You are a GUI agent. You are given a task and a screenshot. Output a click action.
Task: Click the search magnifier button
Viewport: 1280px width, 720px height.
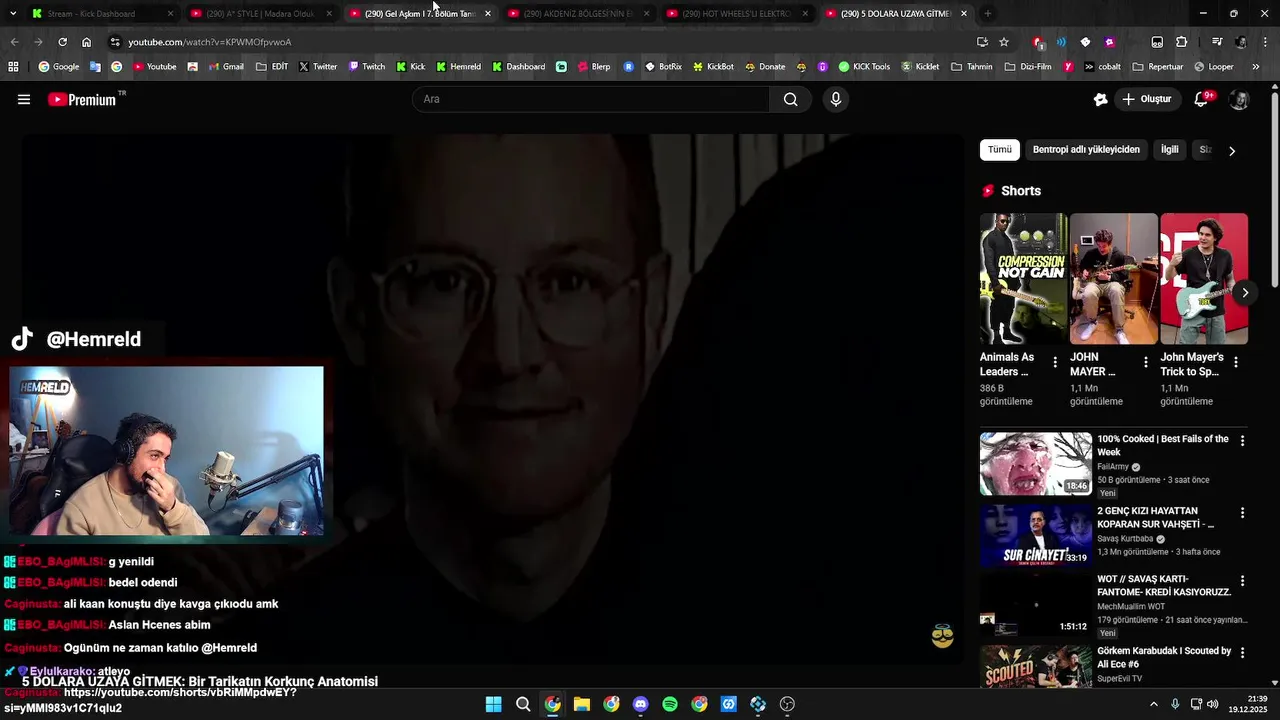click(x=790, y=99)
